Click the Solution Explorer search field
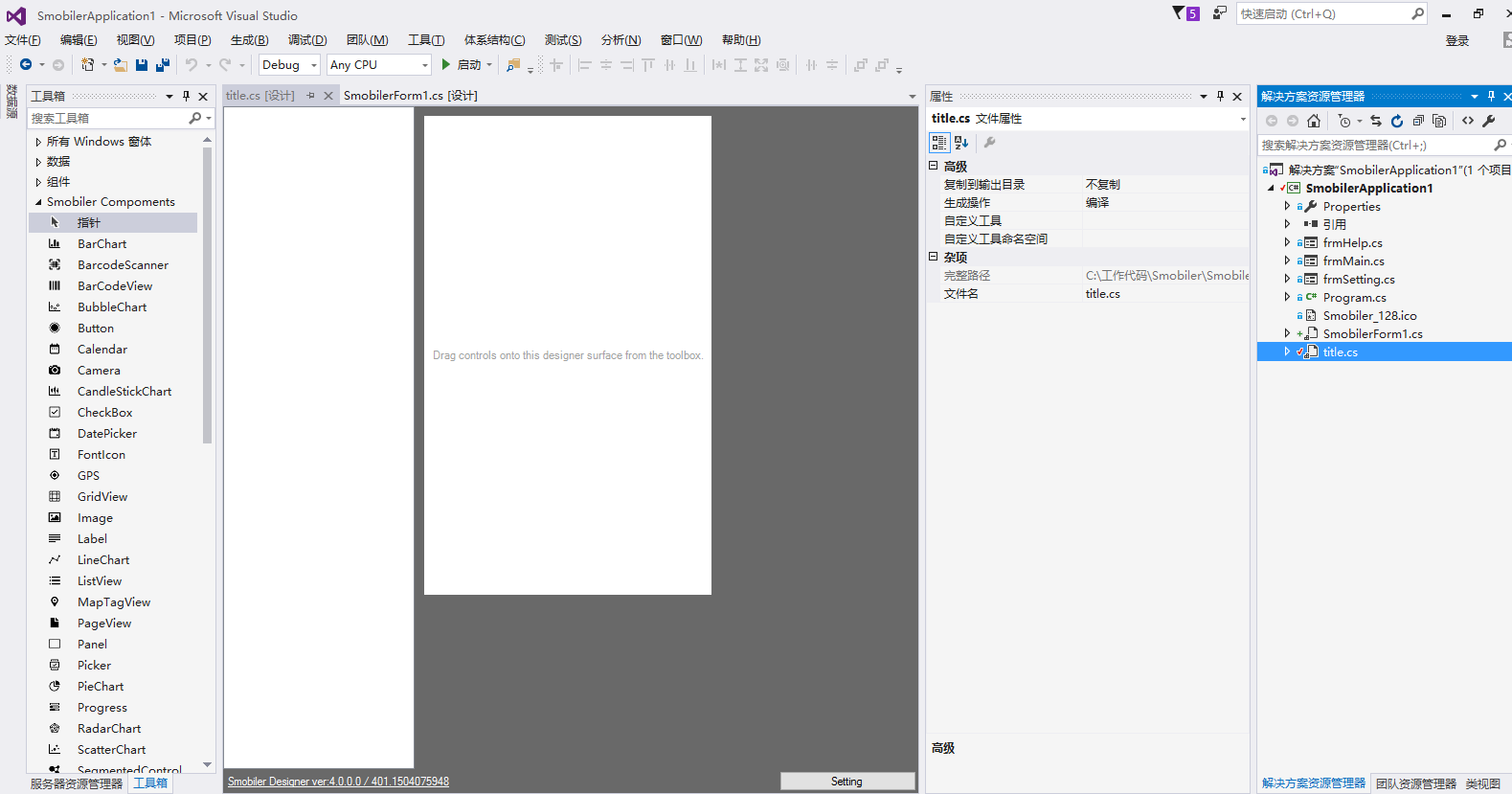This screenshot has width=1512, height=794. click(1375, 145)
